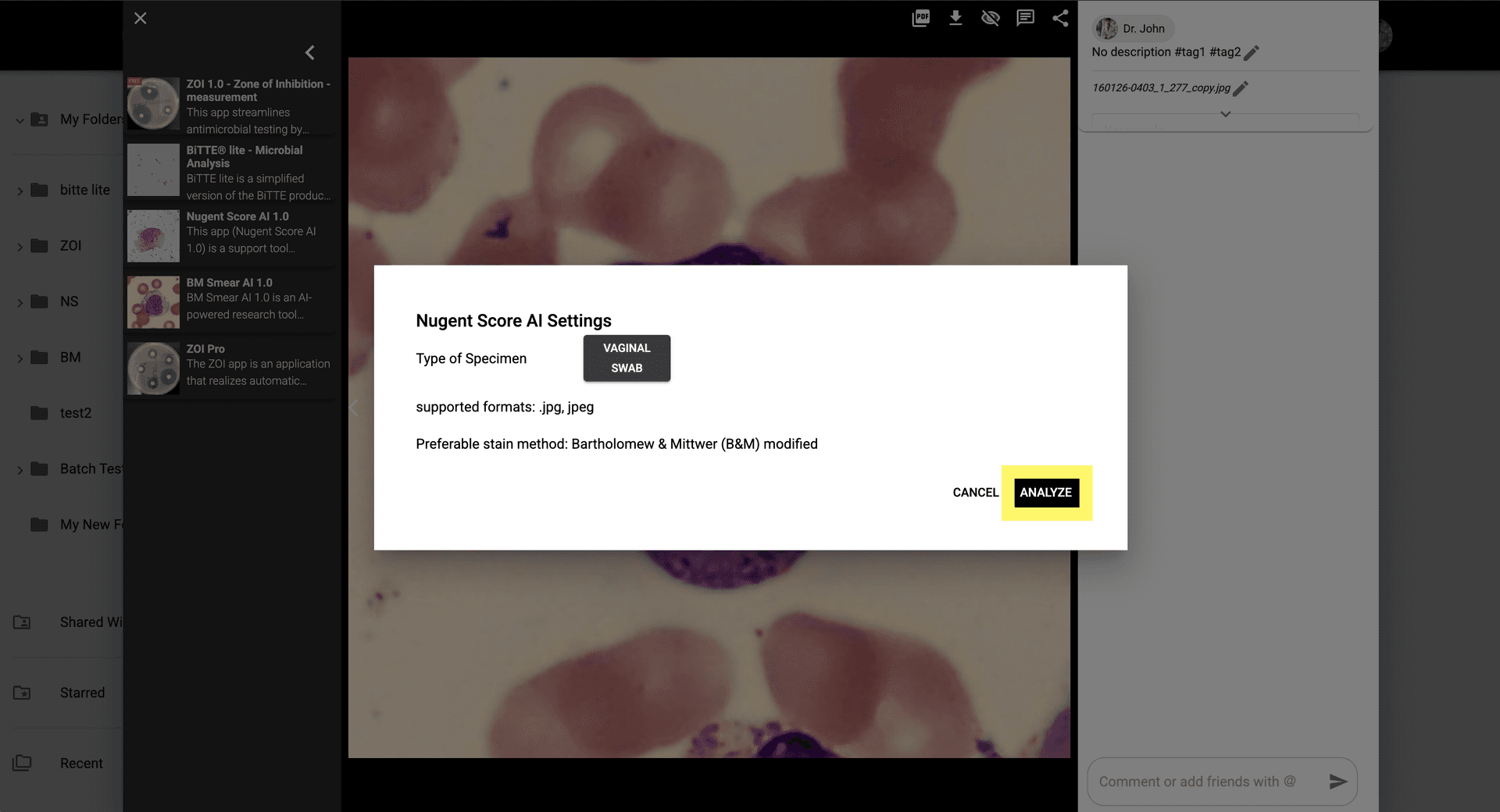Send comment with the arrow icon
The width and height of the screenshot is (1500, 812).
[x=1337, y=782]
